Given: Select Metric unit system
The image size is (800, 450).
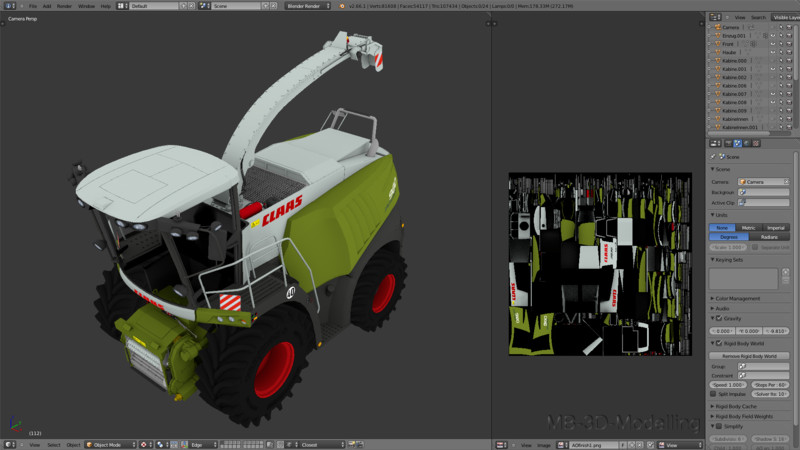Looking at the screenshot, I should click(x=748, y=228).
